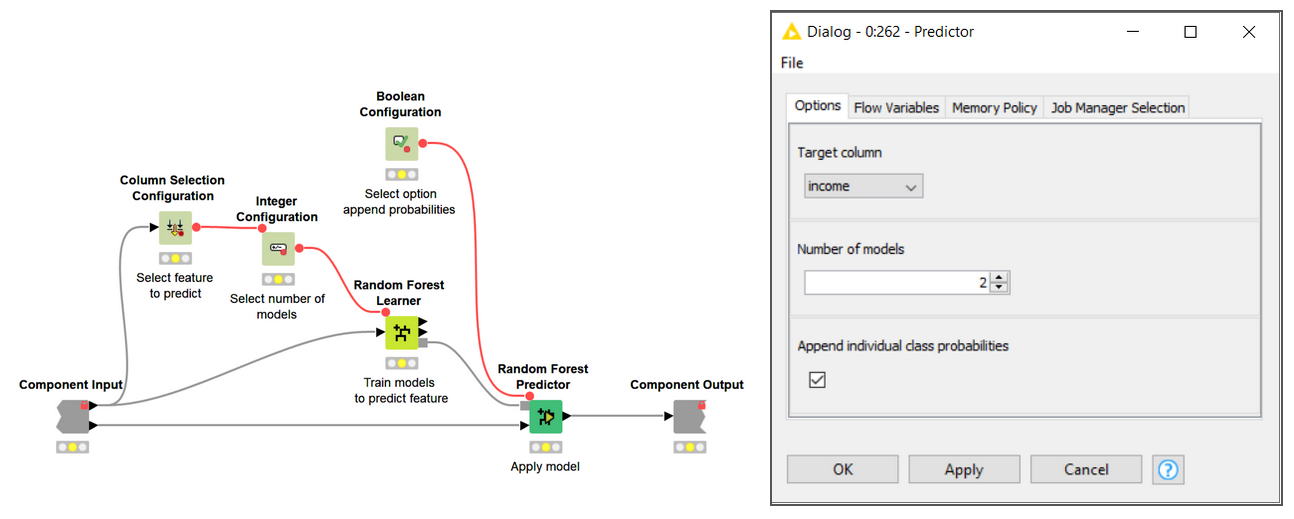Select the Integer Configuration node icon
The width and height of the screenshot is (1294, 519).
tap(278, 248)
